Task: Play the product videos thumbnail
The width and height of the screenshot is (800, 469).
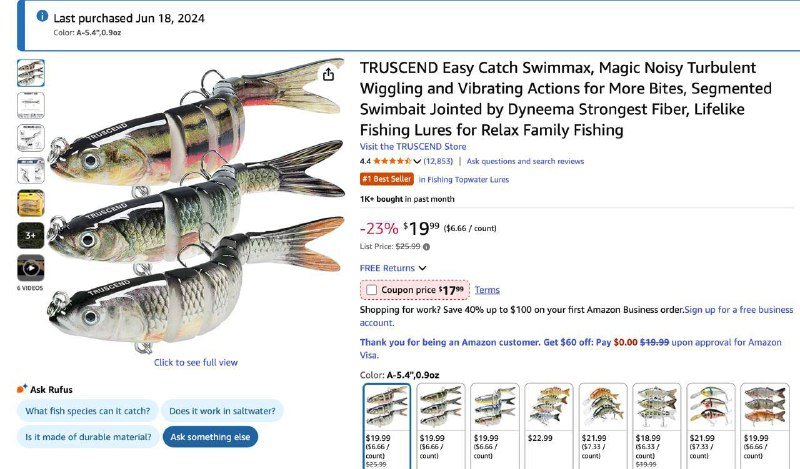Action: point(31,268)
